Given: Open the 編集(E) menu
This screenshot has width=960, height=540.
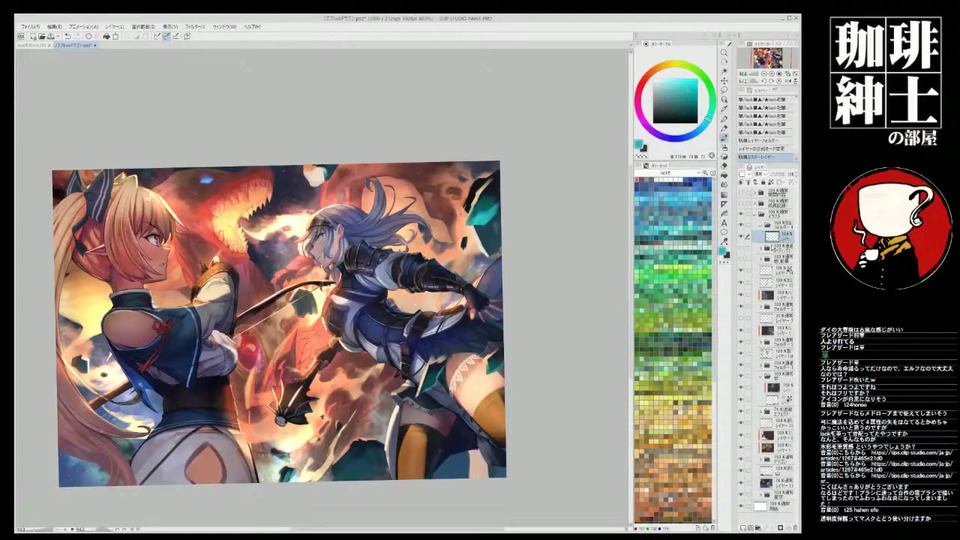Looking at the screenshot, I should [x=54, y=27].
